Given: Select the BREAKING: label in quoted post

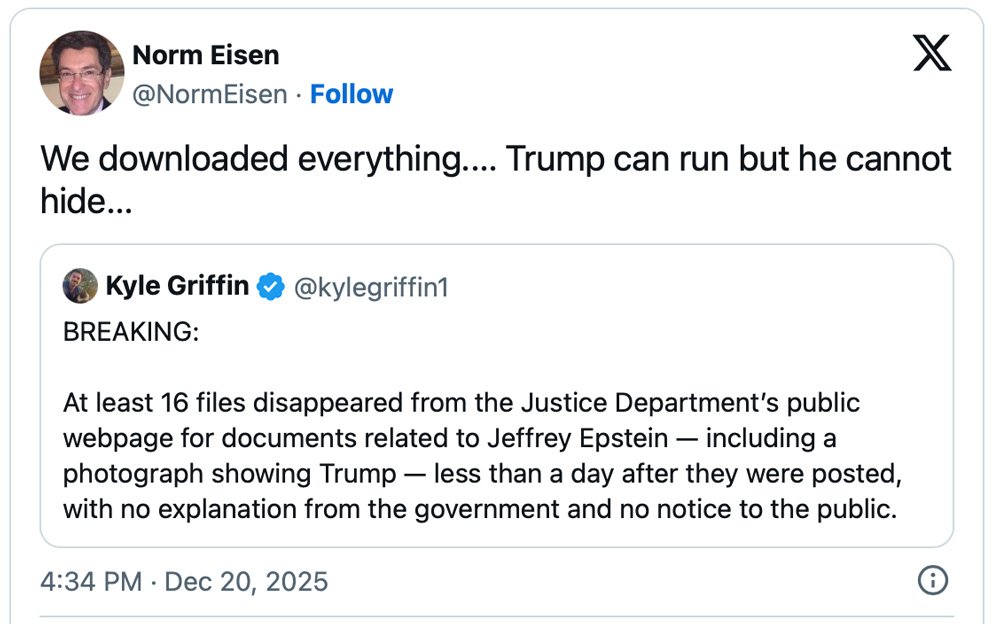Looking at the screenshot, I should click(x=131, y=332).
